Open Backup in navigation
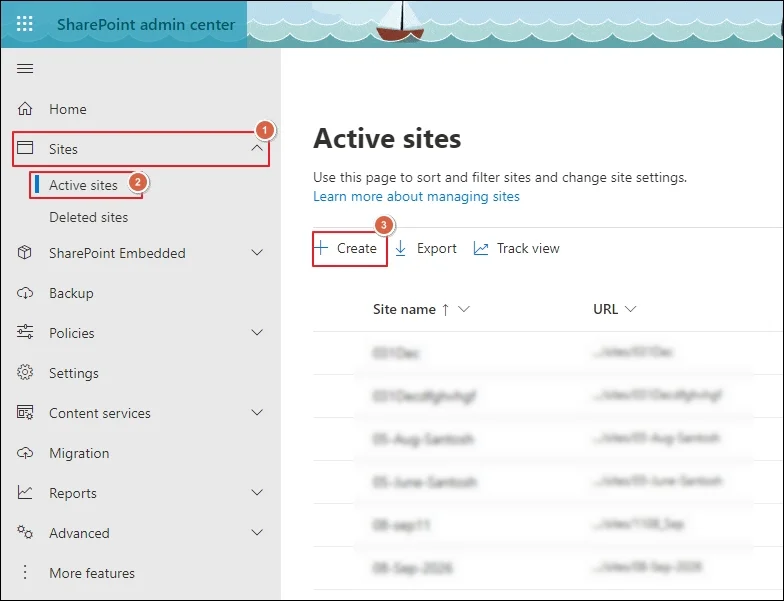784x601 pixels. pyautogui.click(x=141, y=293)
